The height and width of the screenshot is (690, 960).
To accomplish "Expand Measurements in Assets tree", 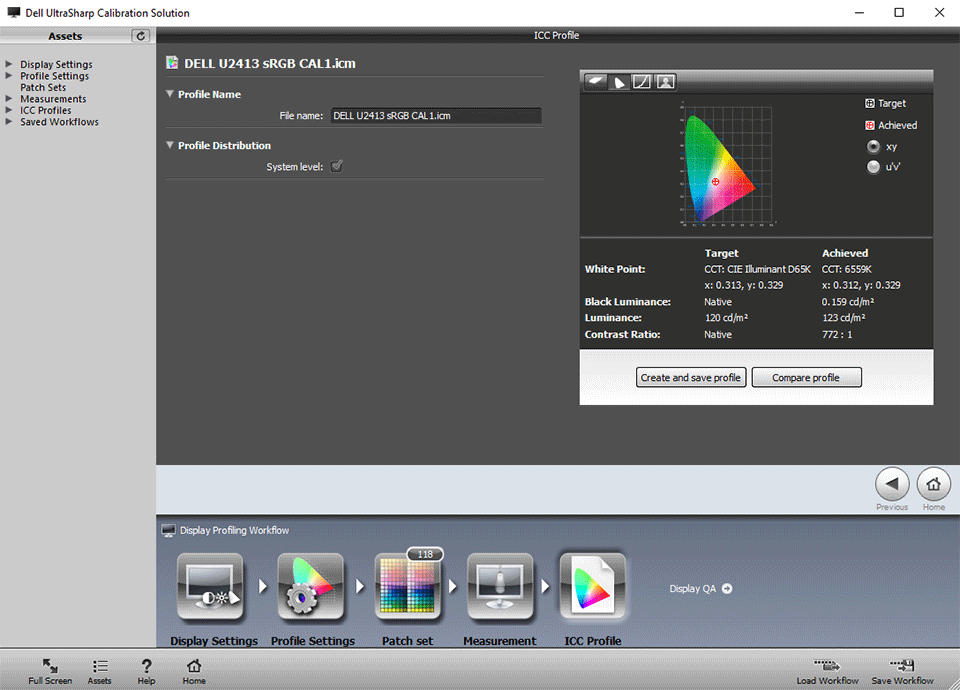I will tap(9, 99).
